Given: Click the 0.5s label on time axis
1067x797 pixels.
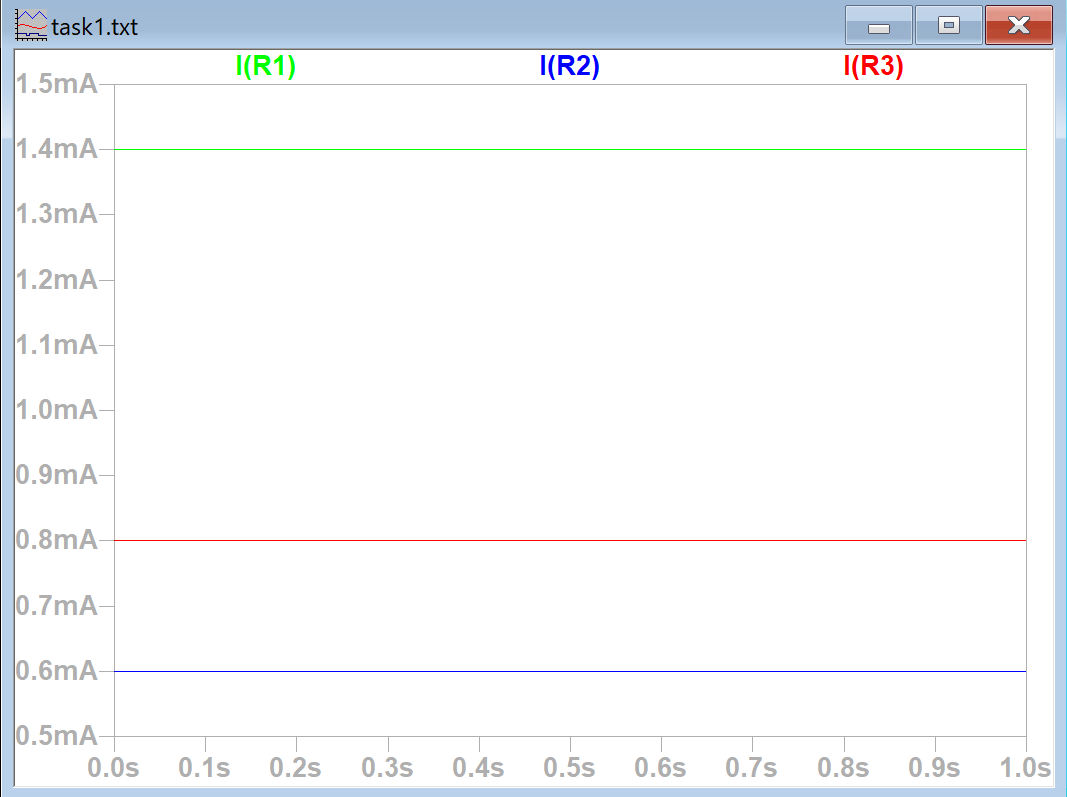Looking at the screenshot, I should click(569, 768).
